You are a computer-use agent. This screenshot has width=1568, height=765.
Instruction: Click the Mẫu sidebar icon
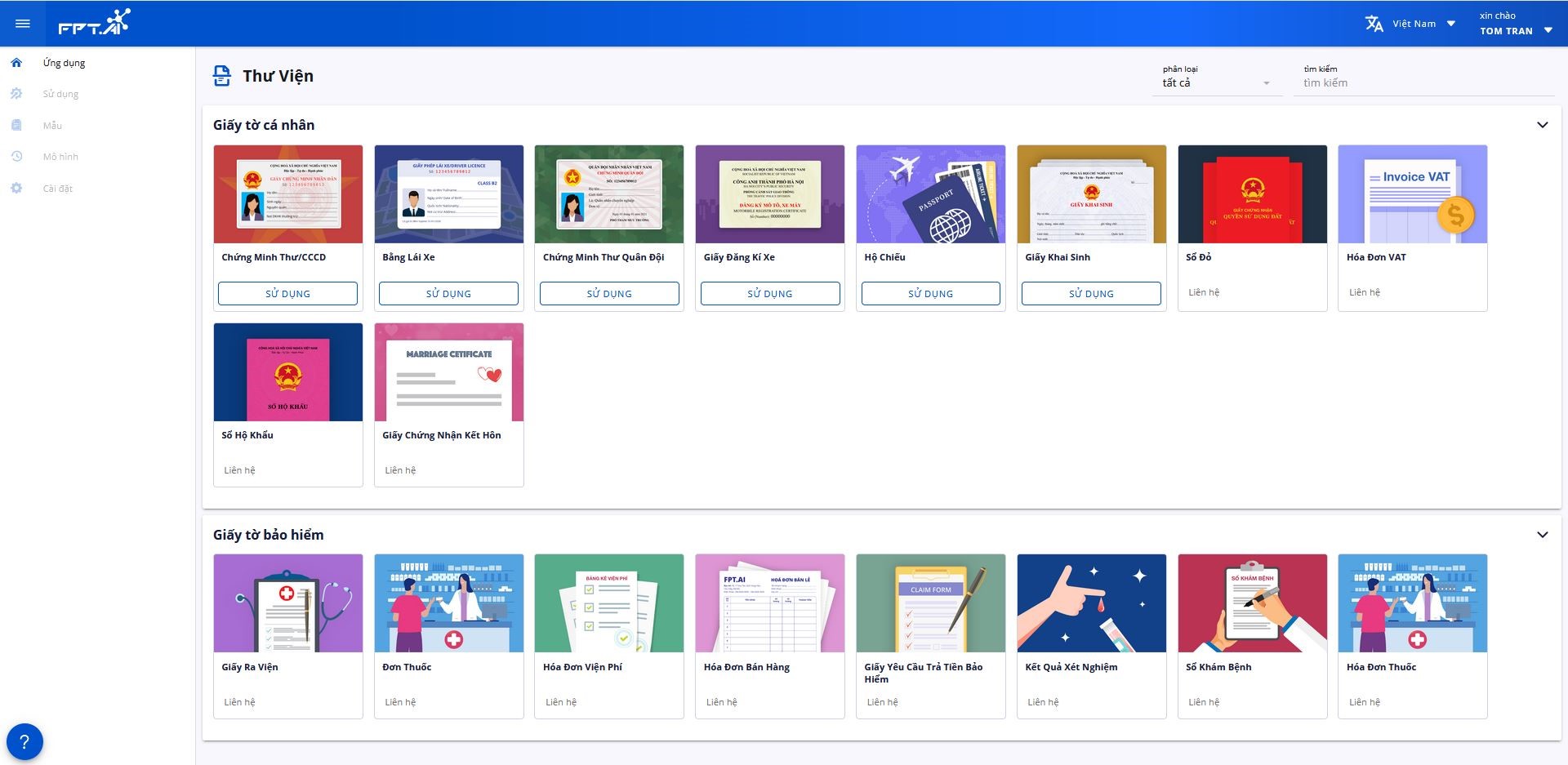point(16,126)
